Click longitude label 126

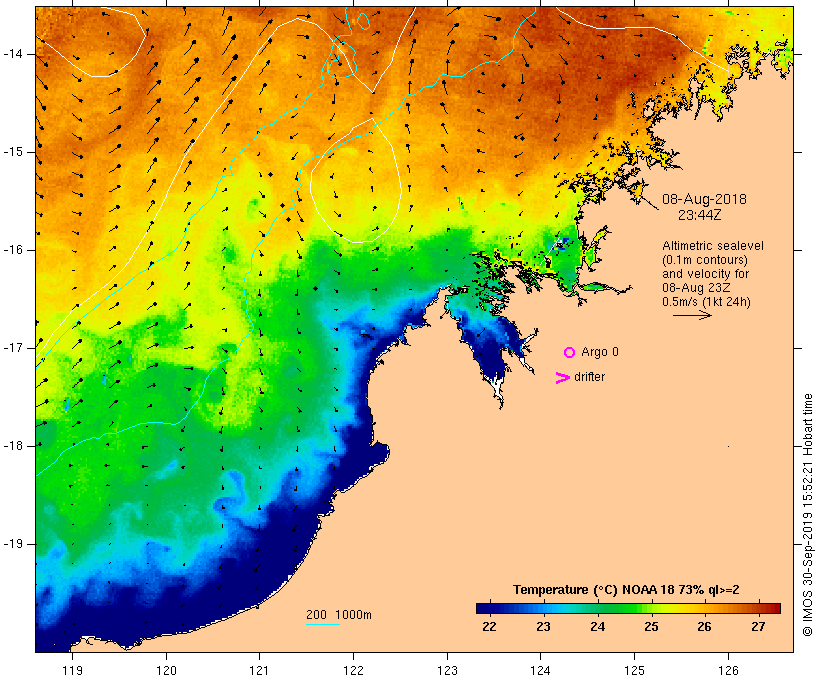pos(728,670)
